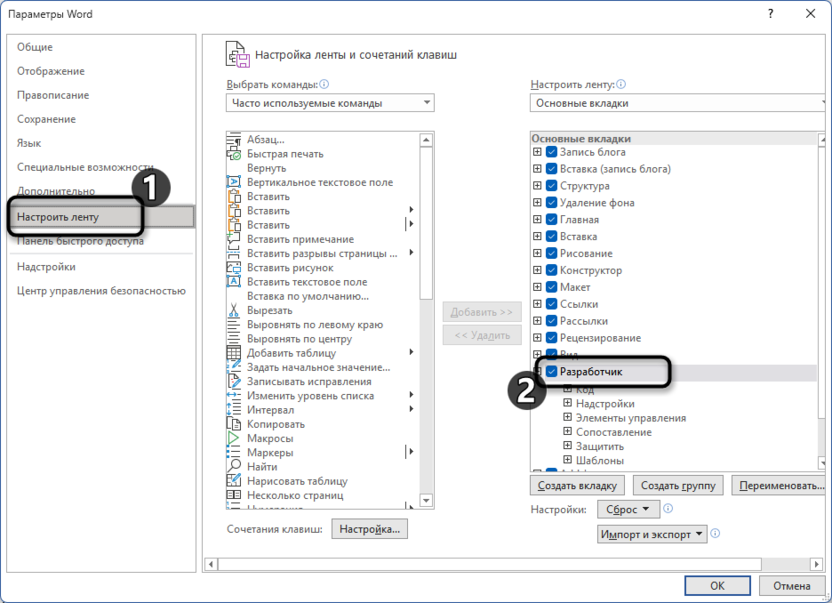Click the Отмена button
The image size is (832, 603).
[792, 586]
